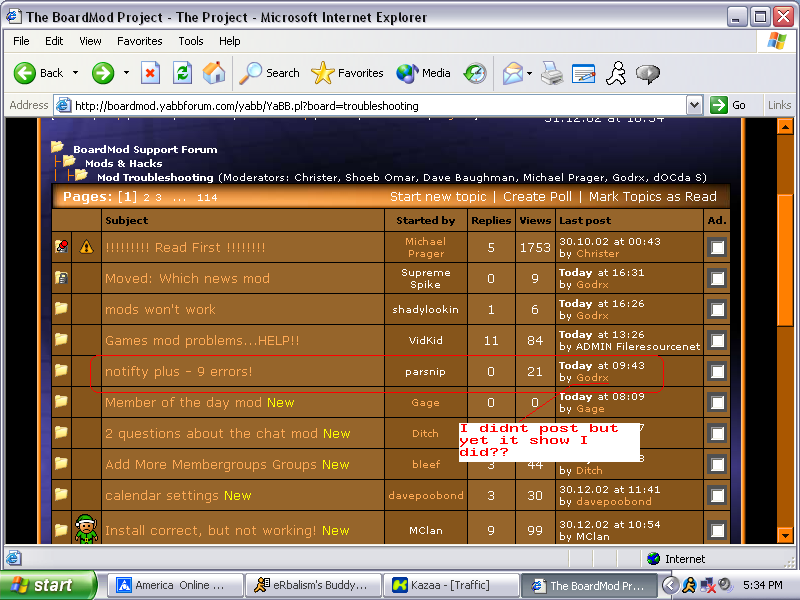Open the Edit menu

coord(54,41)
